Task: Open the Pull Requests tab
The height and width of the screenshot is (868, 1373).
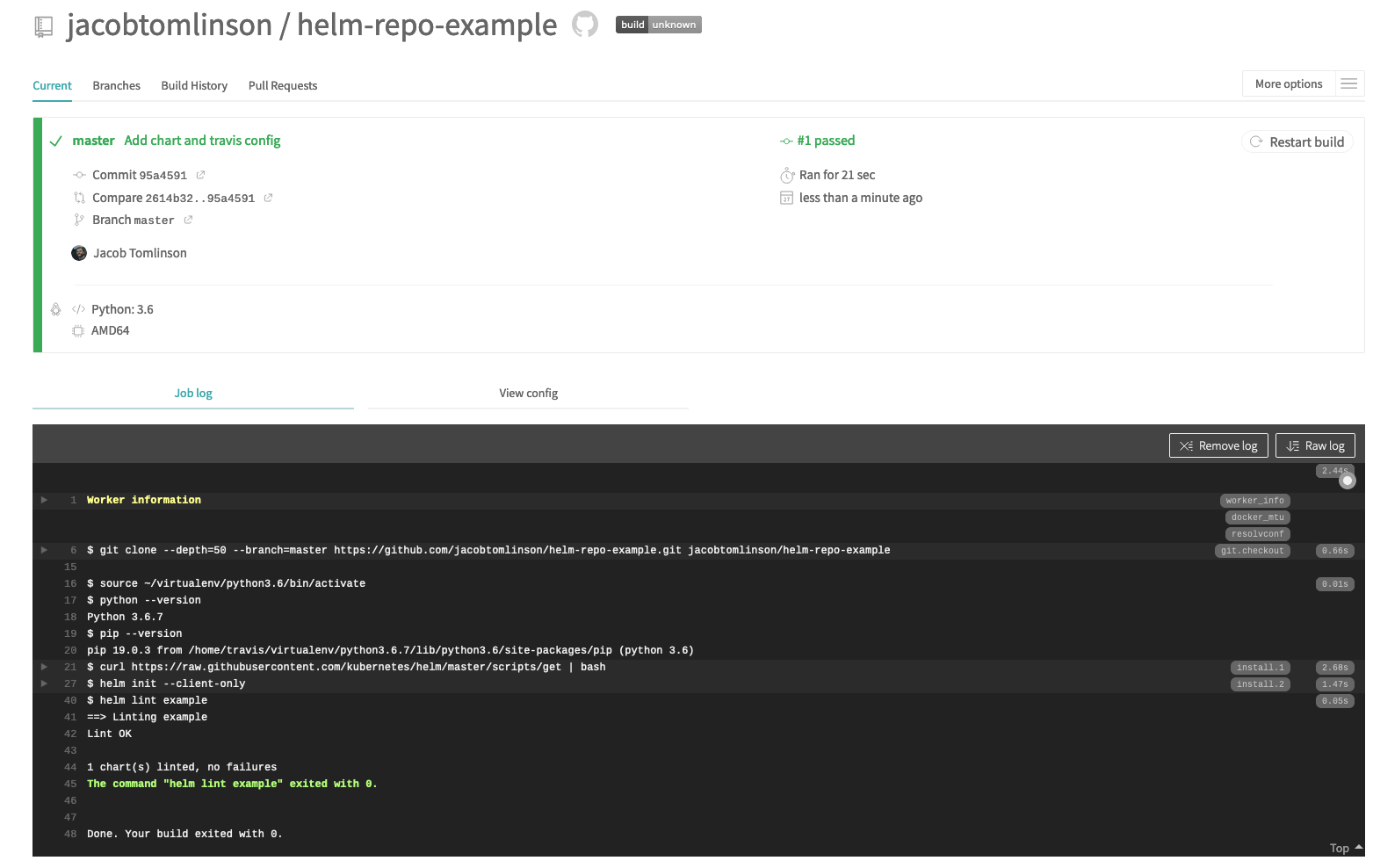Action: pos(282,85)
